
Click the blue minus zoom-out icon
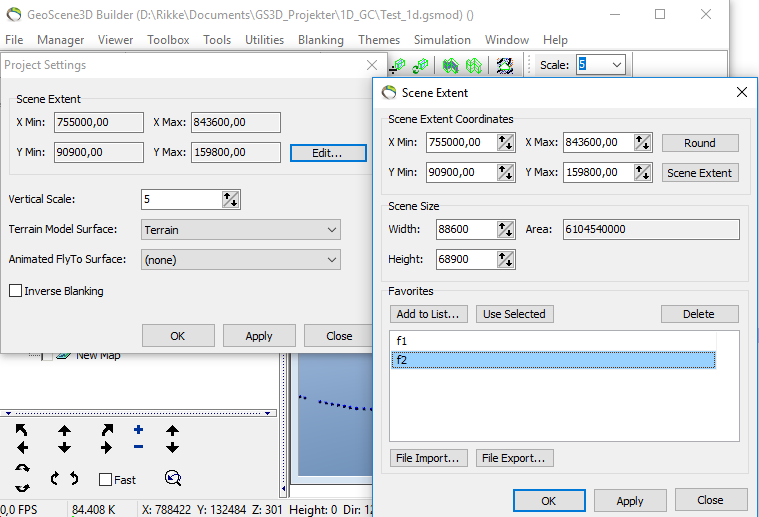[x=138, y=447]
